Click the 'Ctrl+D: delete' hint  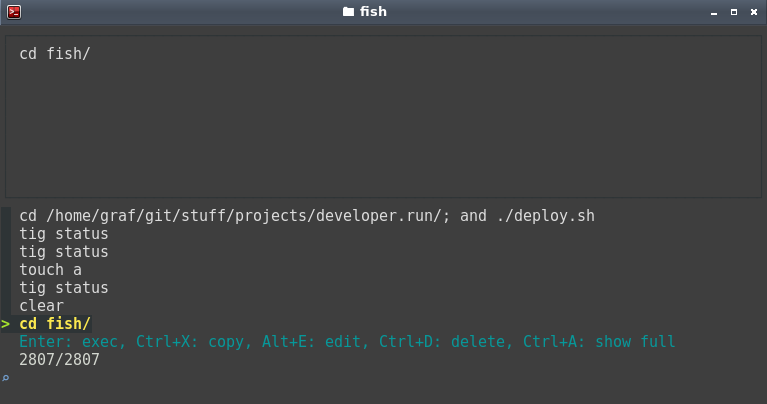click(442, 341)
